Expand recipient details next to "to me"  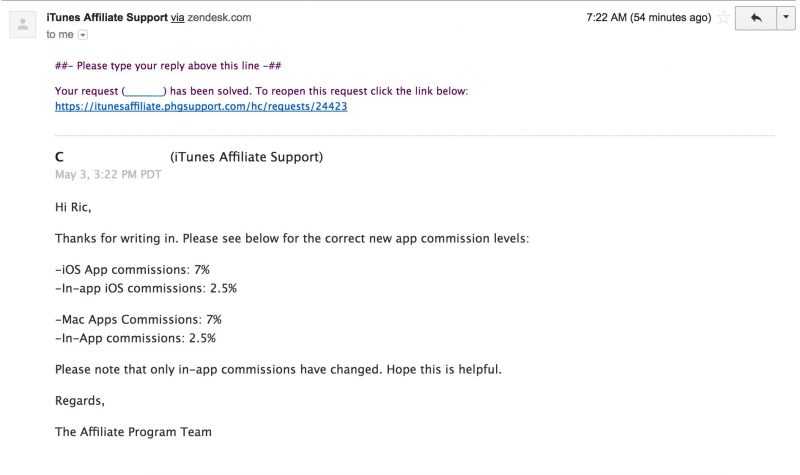click(x=83, y=35)
